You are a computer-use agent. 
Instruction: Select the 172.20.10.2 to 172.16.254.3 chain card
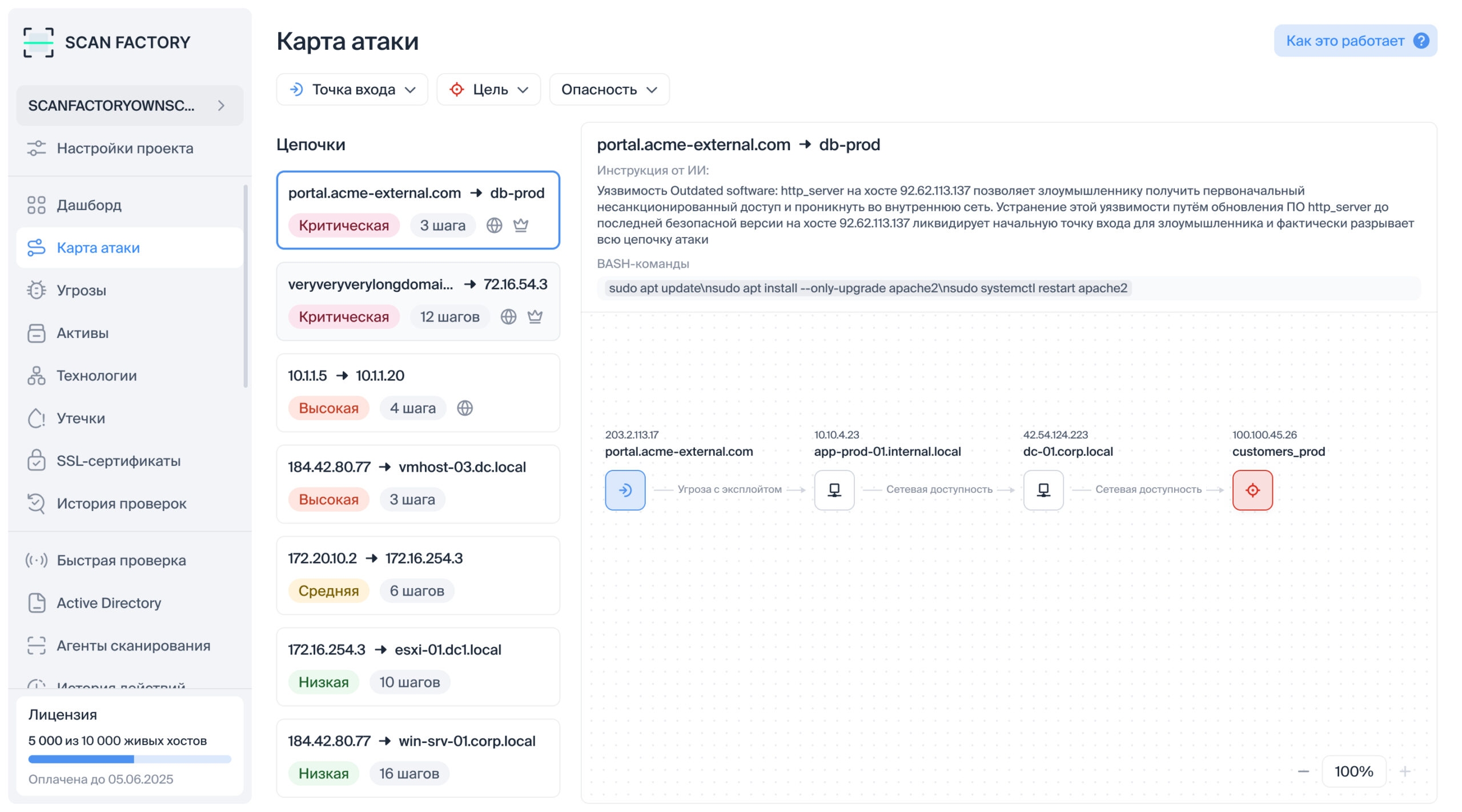coord(417,575)
